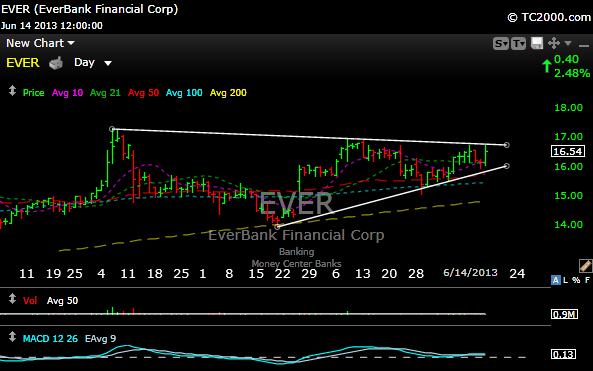Click the Price pane up-down resize arrows
The width and height of the screenshot is (593, 371).
click(12, 91)
